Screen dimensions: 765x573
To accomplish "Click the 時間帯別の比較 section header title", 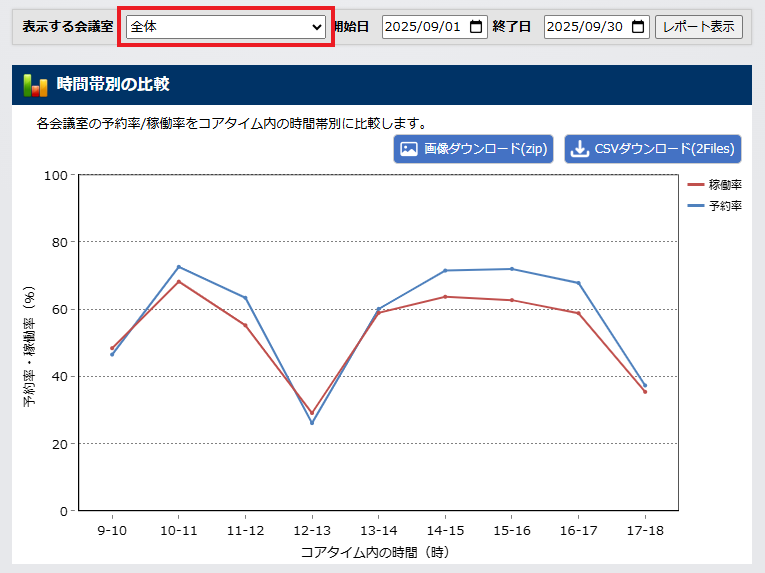I will click(x=113, y=85).
